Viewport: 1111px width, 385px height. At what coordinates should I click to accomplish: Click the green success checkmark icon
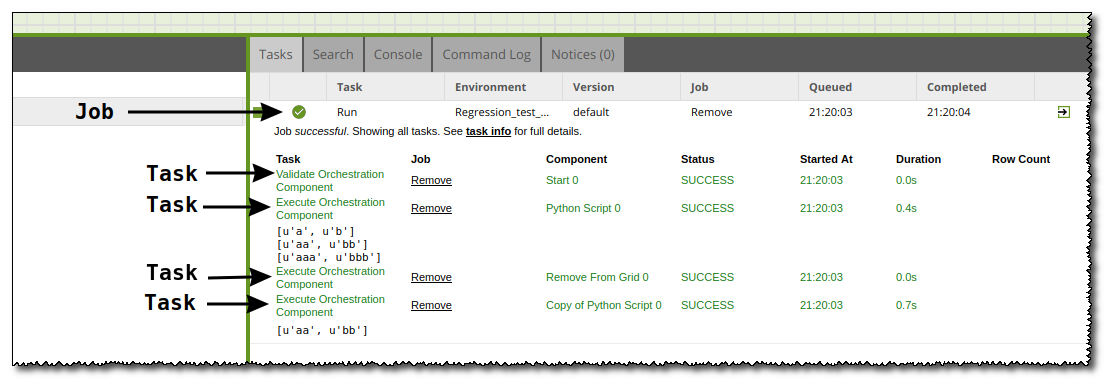click(x=299, y=112)
